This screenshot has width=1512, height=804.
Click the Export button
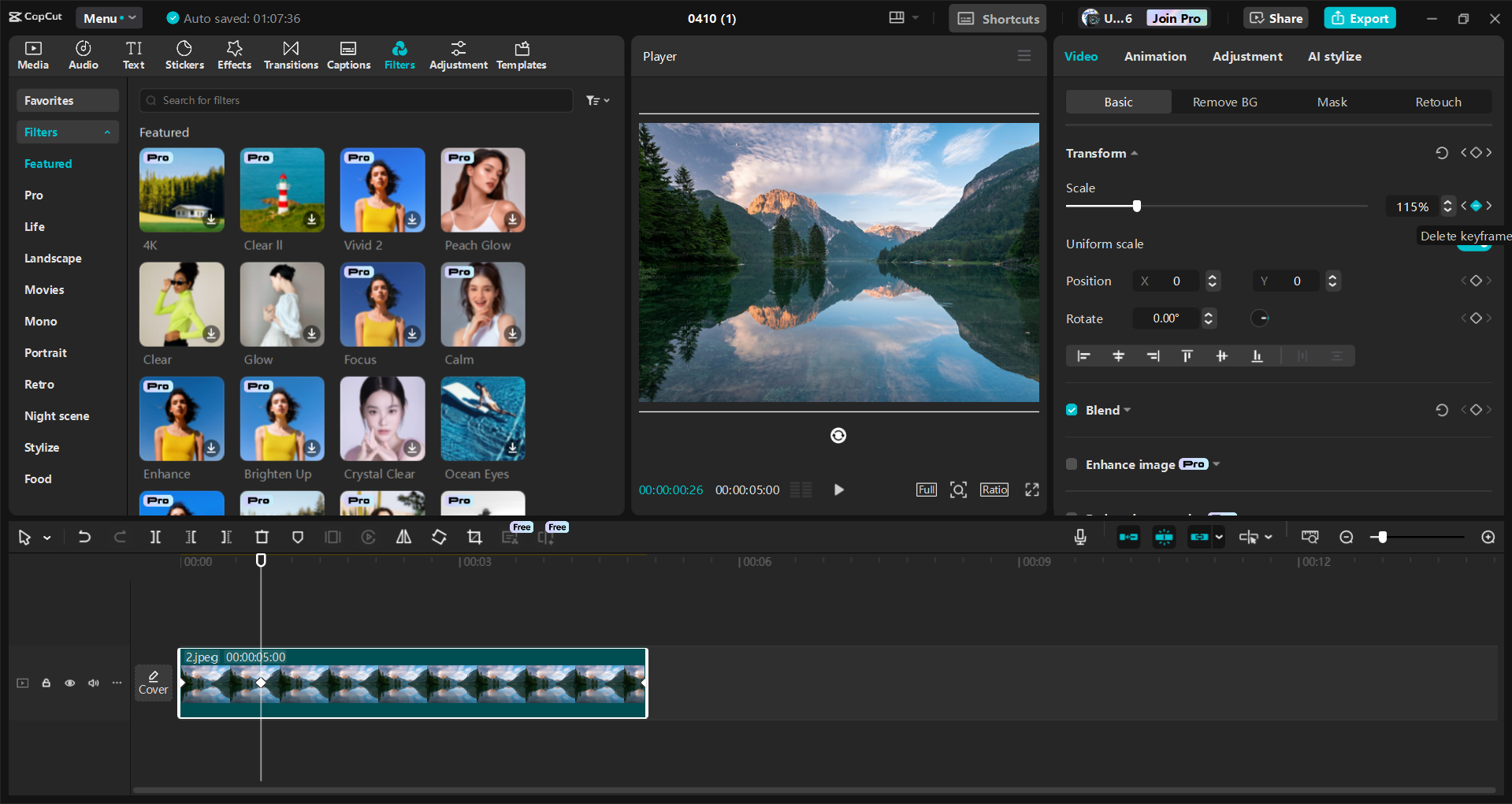tap(1359, 17)
